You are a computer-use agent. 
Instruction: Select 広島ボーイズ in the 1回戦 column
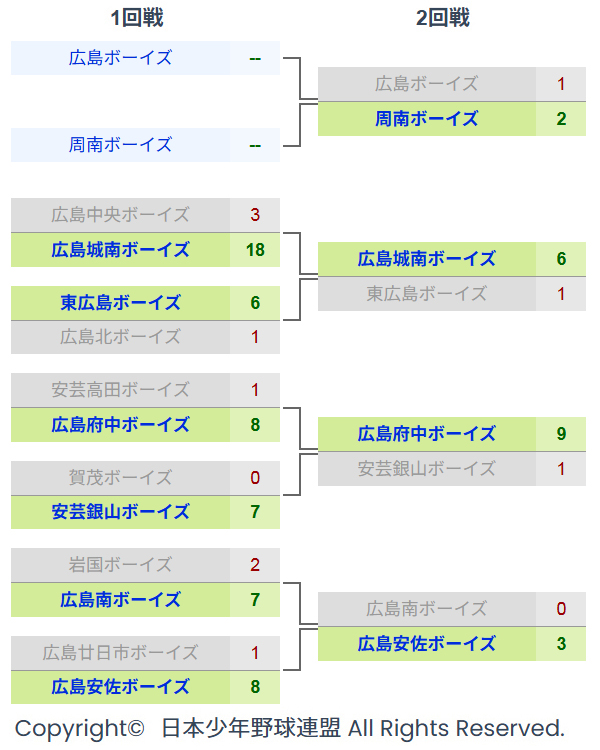120,58
